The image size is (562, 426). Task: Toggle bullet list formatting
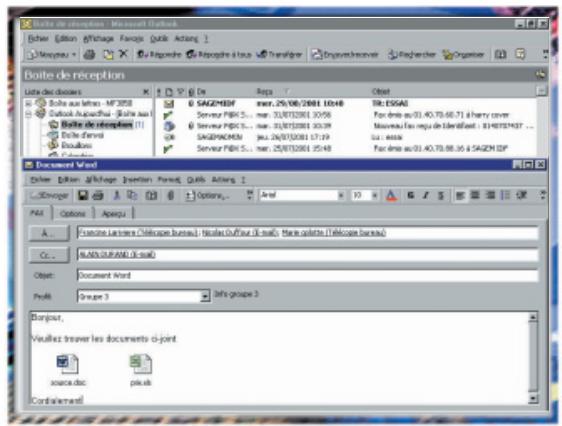[505, 196]
